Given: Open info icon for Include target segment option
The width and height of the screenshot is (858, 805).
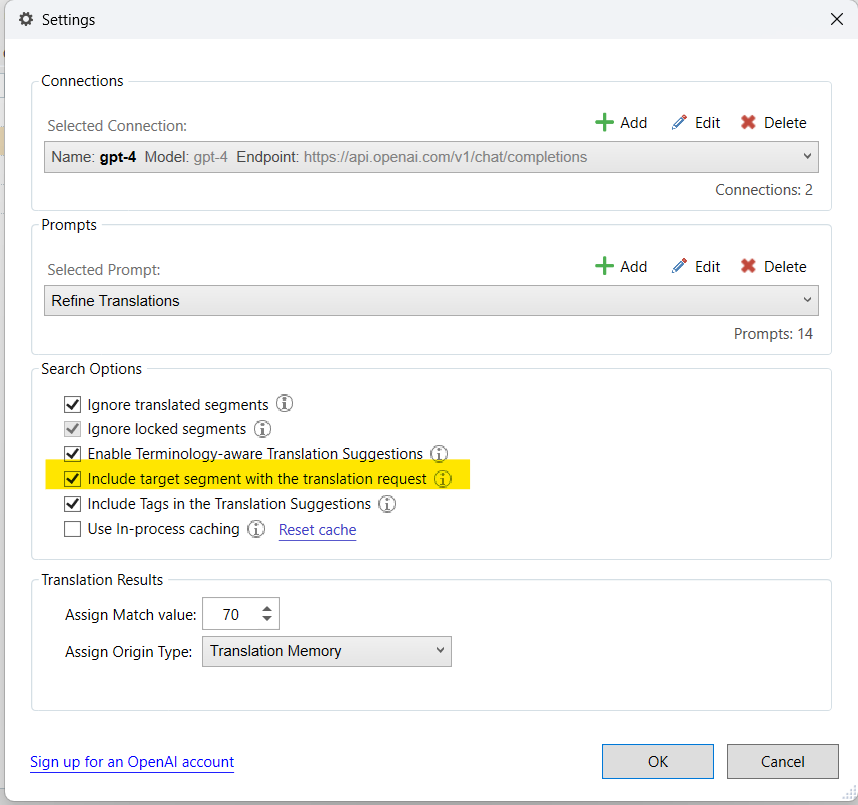Looking at the screenshot, I should click(443, 478).
